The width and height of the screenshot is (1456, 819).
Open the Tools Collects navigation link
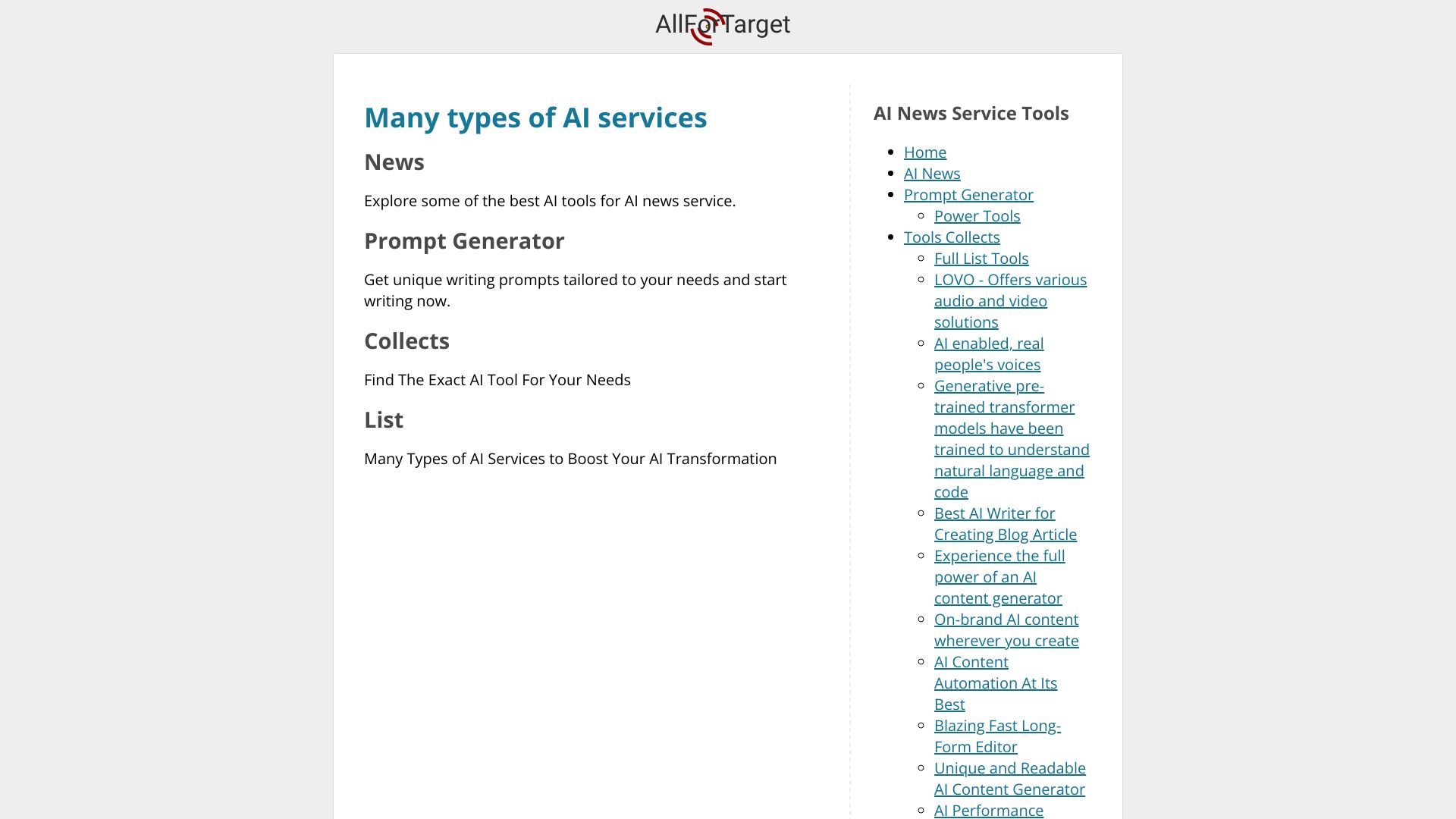[952, 236]
